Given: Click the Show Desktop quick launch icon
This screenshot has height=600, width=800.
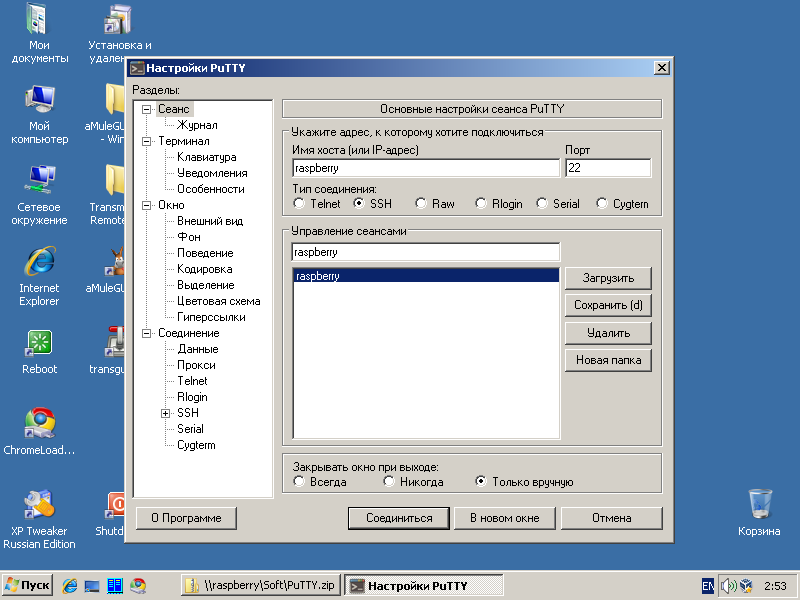Looking at the screenshot, I should pos(92,585).
